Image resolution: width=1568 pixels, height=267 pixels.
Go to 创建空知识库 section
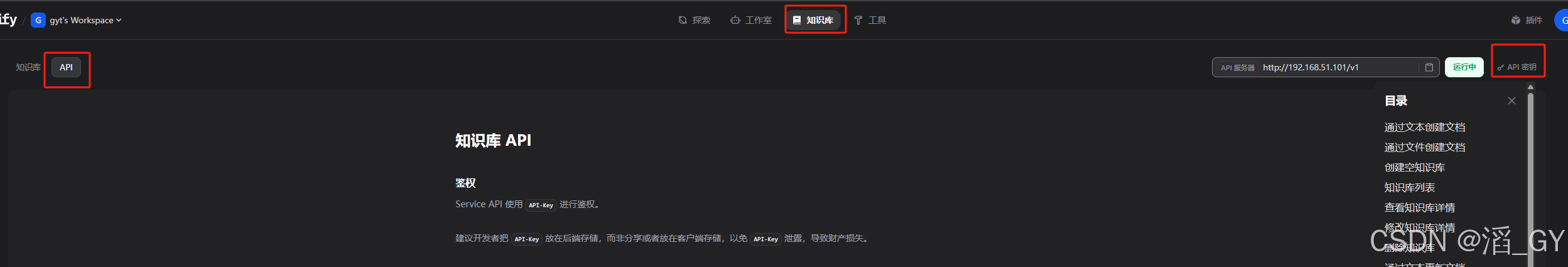[x=1414, y=167]
